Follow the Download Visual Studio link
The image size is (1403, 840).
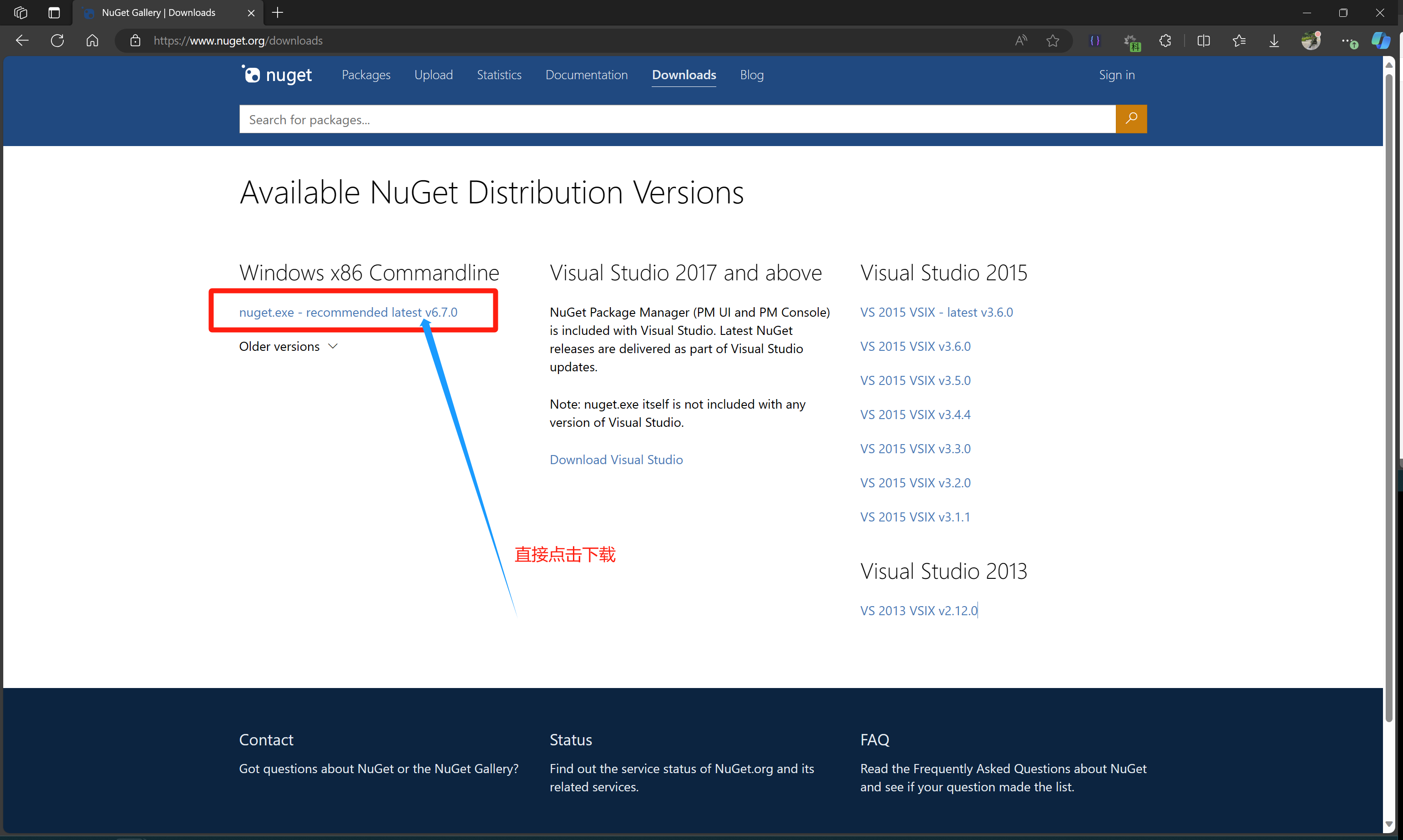pos(616,460)
